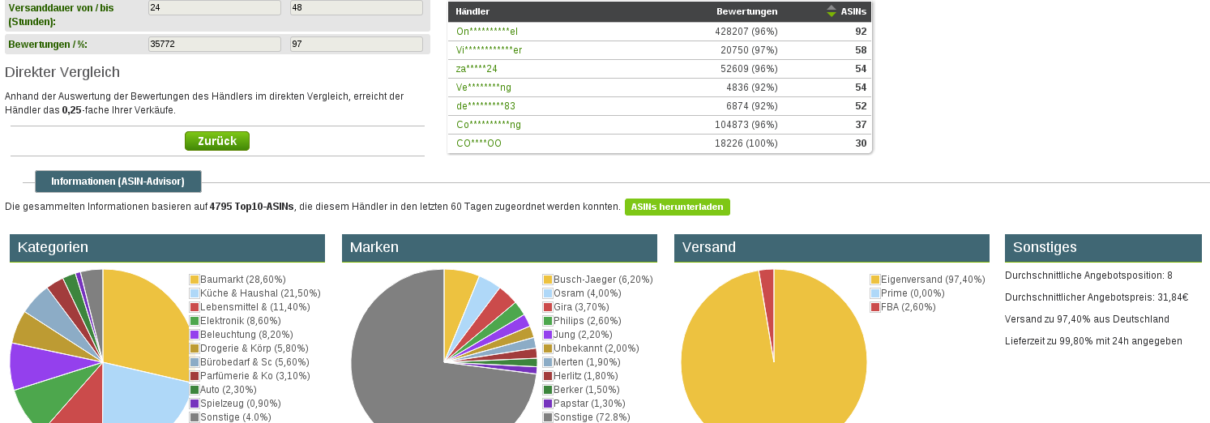Image resolution: width=1210 pixels, height=423 pixels.
Task: Click Lebensmittel red legend swatch
Action: click(194, 307)
